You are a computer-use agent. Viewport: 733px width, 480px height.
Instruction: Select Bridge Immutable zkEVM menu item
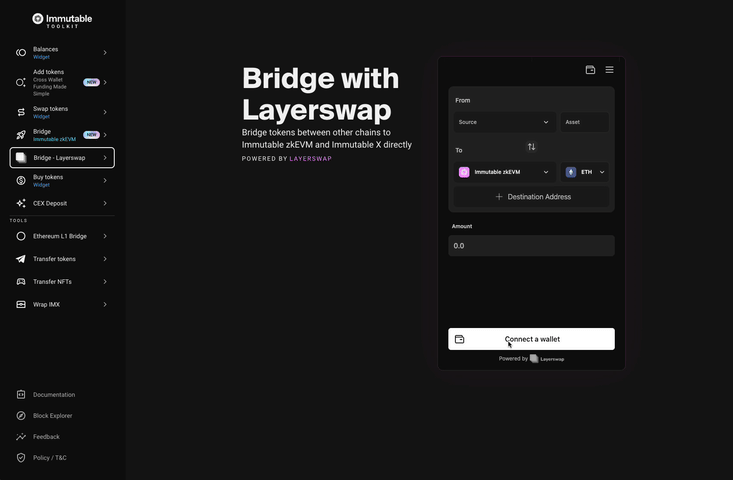[62, 135]
